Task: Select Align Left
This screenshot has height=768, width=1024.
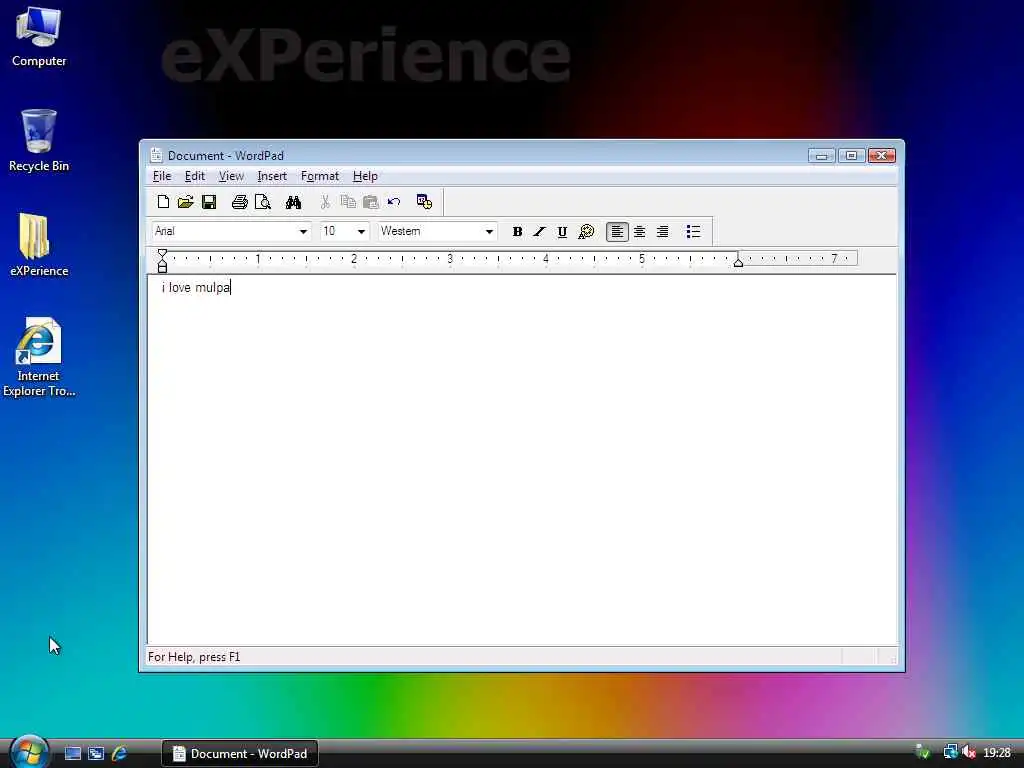Action: [x=617, y=231]
